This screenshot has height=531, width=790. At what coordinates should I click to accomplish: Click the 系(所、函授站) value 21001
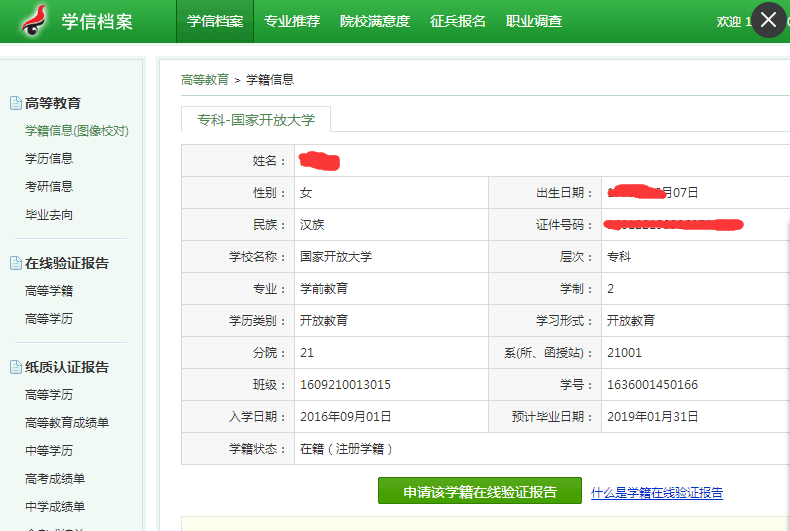[624, 353]
